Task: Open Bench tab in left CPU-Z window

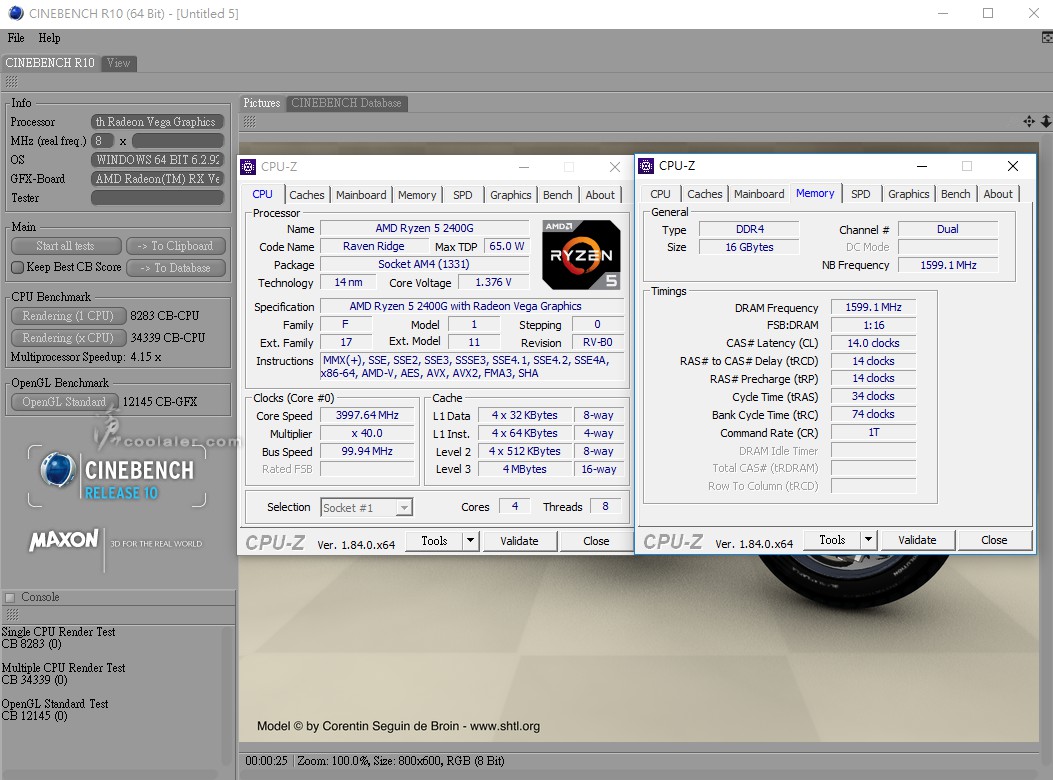Action: pyautogui.click(x=557, y=195)
